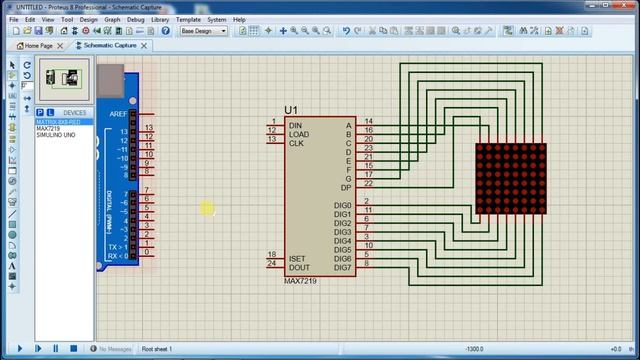
Task: Close the Schematic Capture tab
Action: 144,46
